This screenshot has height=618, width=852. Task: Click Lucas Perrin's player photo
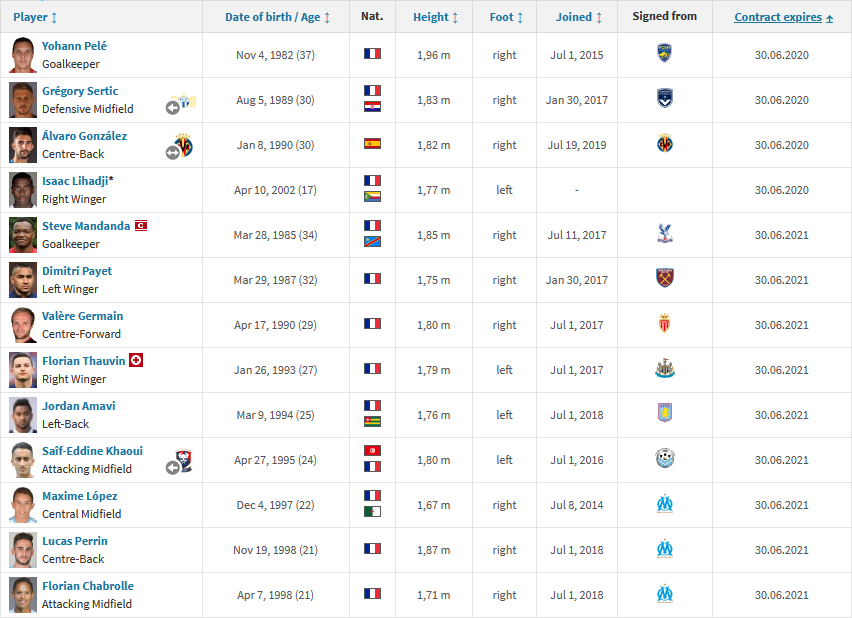[x=23, y=550]
